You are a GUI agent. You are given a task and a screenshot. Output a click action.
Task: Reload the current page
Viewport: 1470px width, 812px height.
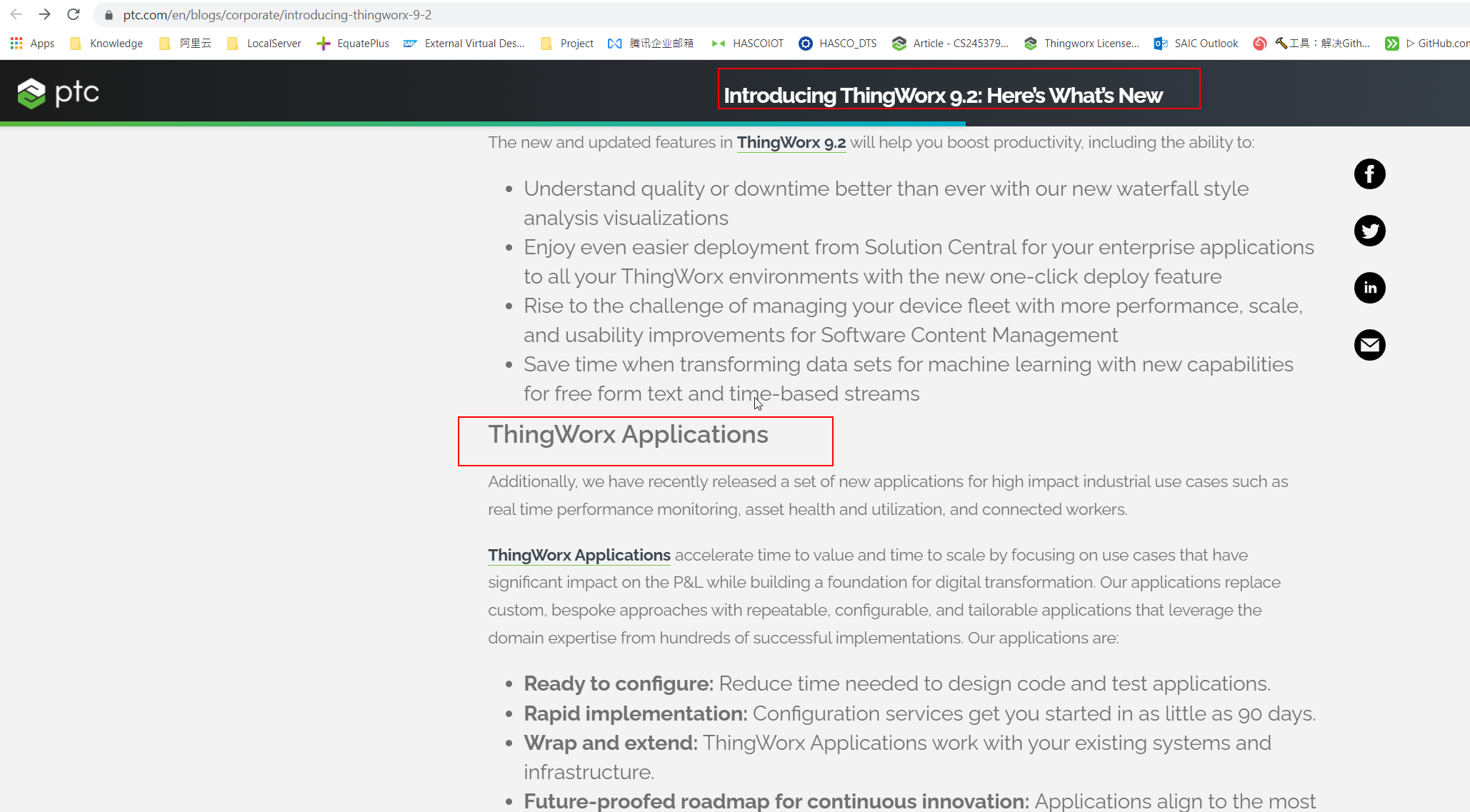tap(74, 14)
